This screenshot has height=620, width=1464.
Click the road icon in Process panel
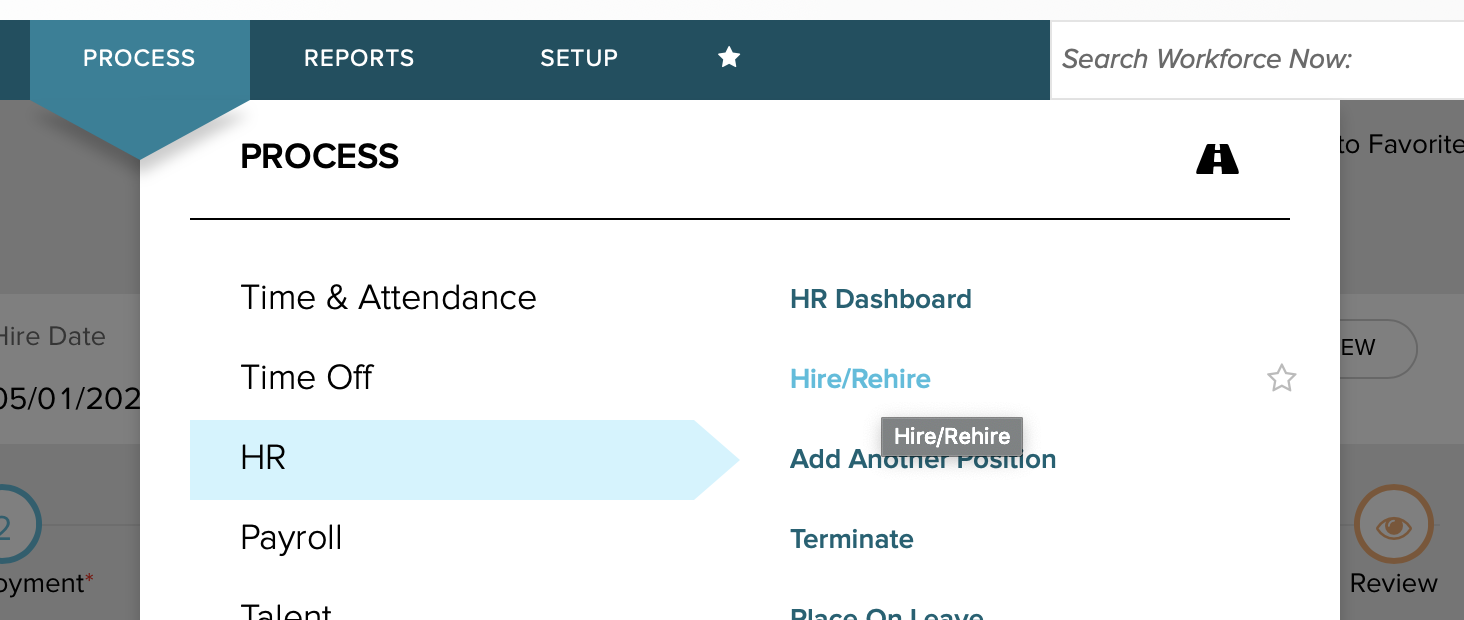click(x=1217, y=158)
